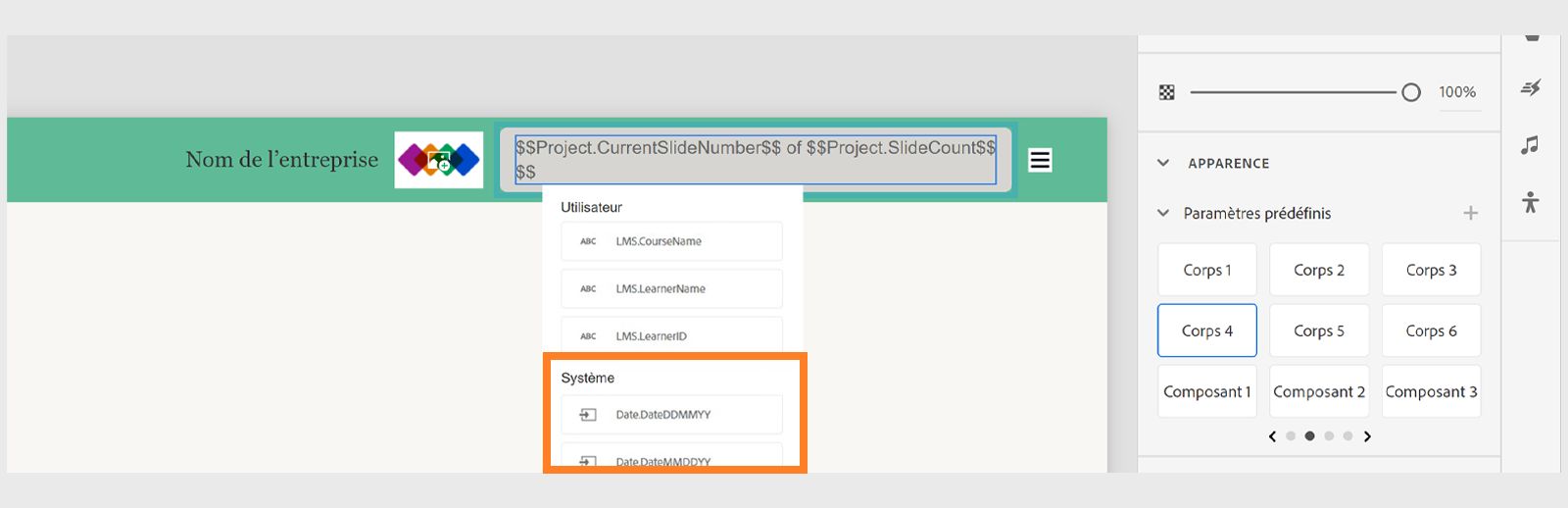Viewport: 1568px width, 508px height.
Task: Add a new preset with plus icon
Action: (x=1470, y=213)
